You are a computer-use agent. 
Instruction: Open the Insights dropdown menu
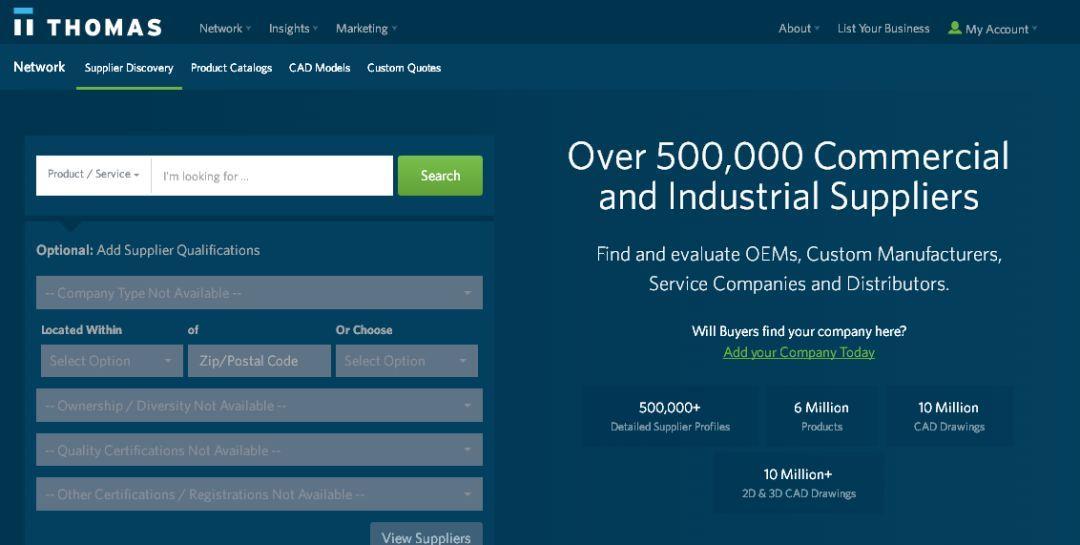coord(293,28)
